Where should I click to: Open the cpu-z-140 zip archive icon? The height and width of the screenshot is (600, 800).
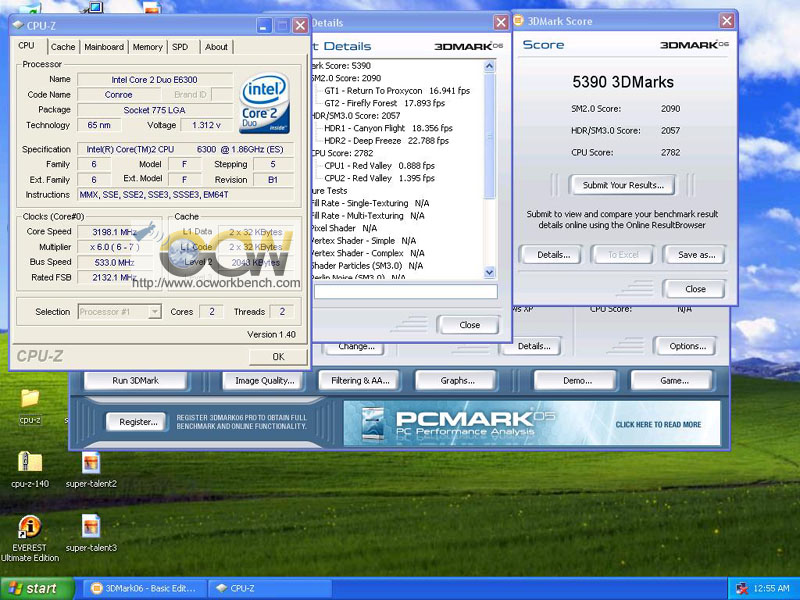pyautogui.click(x=30, y=469)
